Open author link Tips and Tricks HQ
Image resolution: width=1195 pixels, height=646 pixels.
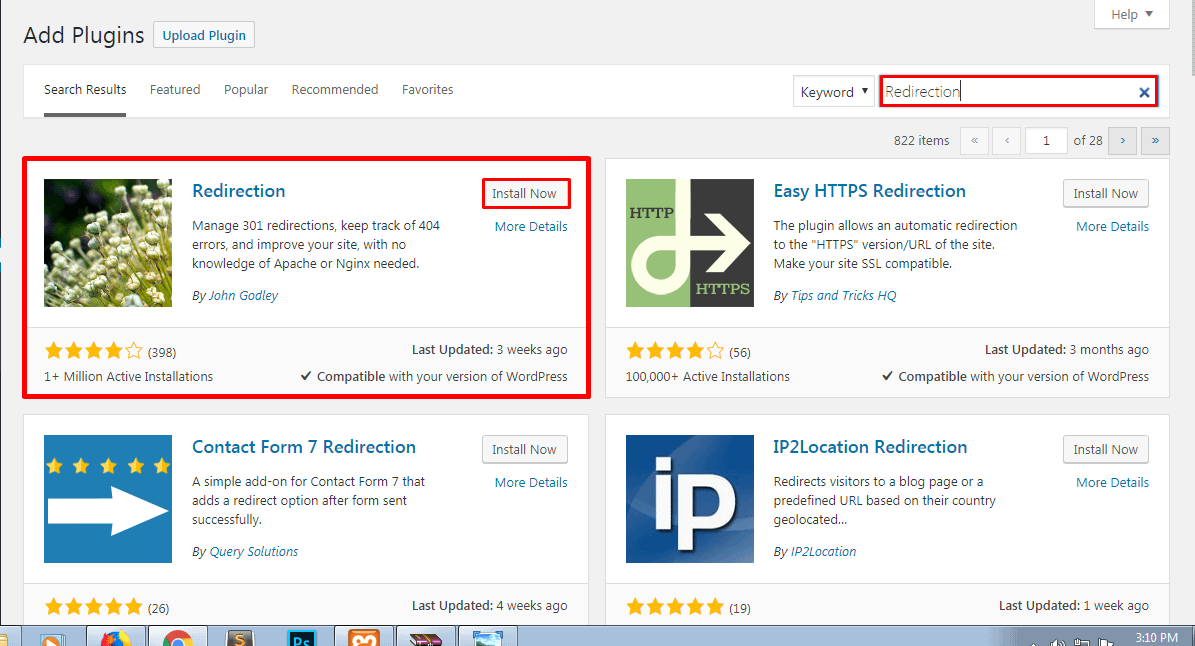844,296
